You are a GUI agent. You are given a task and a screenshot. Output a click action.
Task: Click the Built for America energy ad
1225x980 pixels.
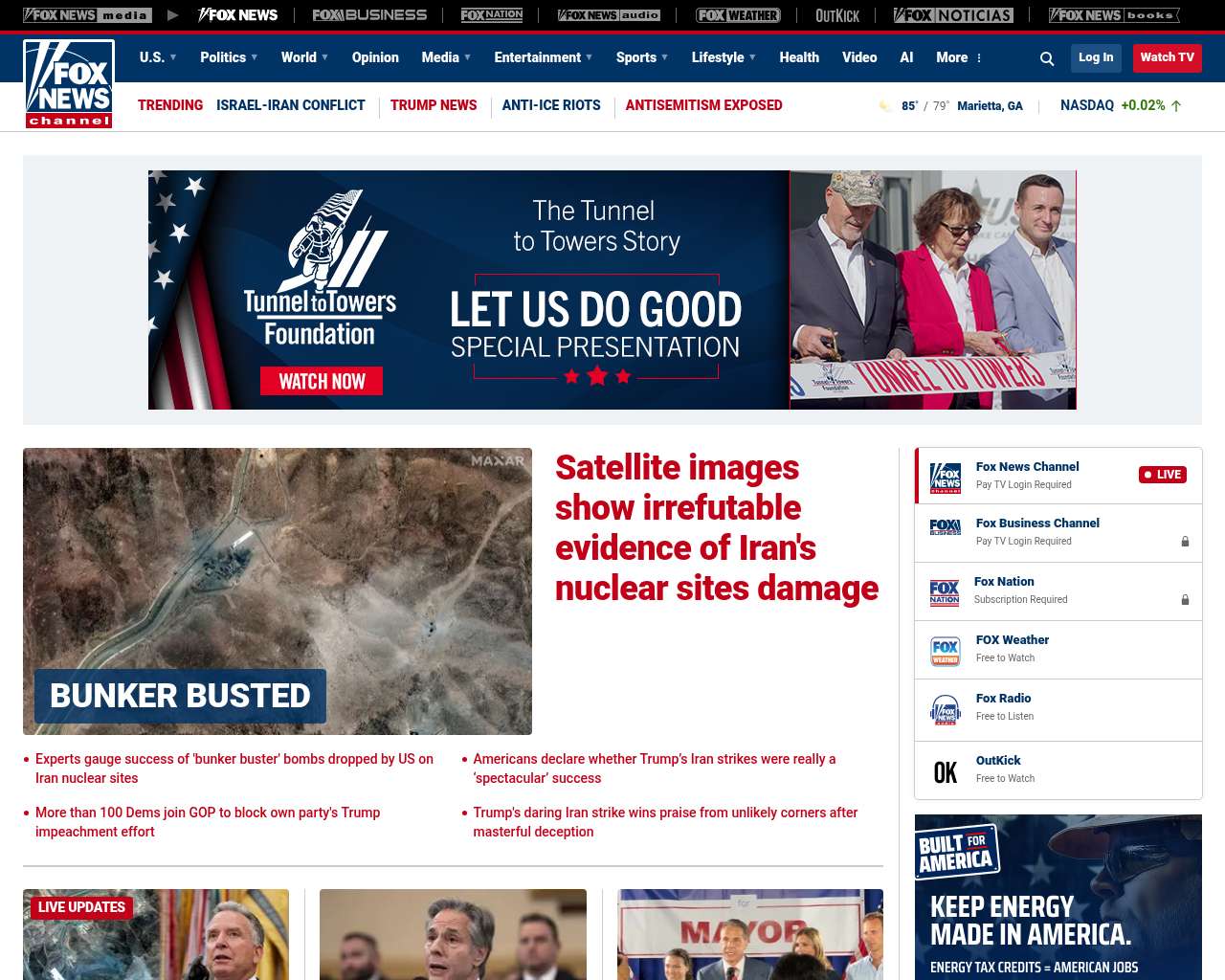1058,897
